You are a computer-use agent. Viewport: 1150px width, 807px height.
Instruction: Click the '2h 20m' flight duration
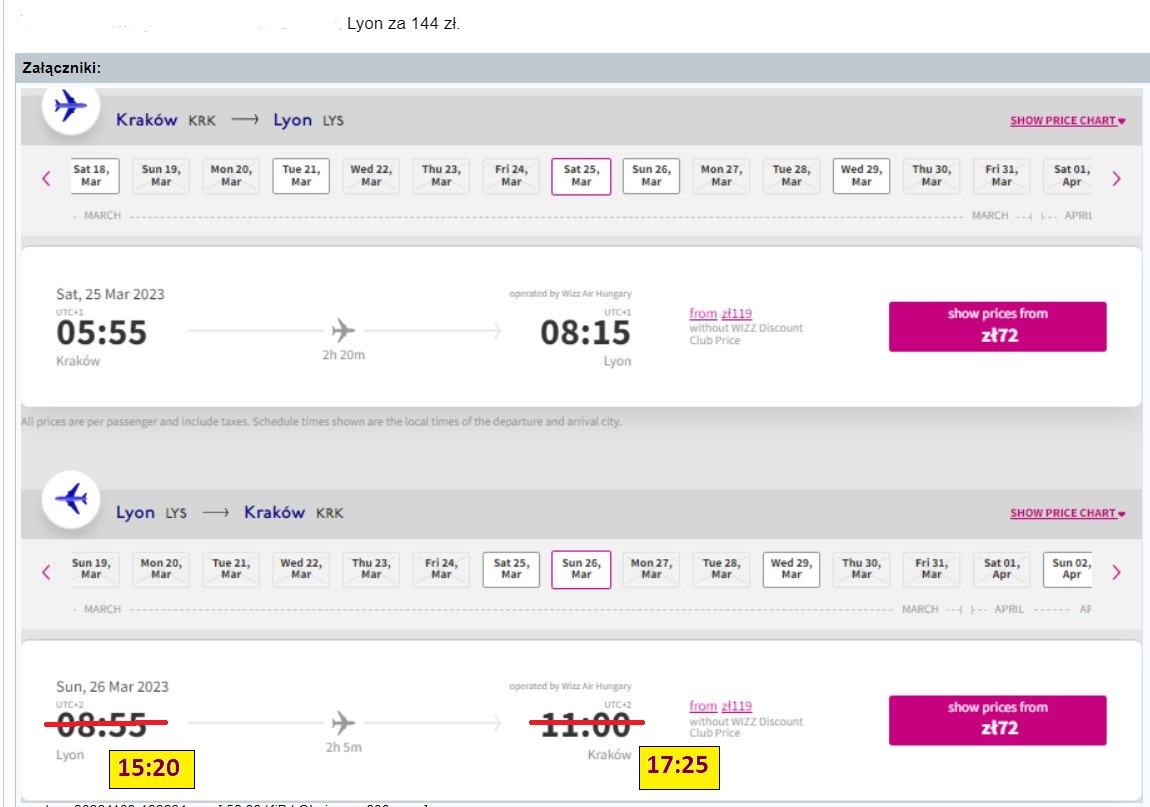(343, 355)
